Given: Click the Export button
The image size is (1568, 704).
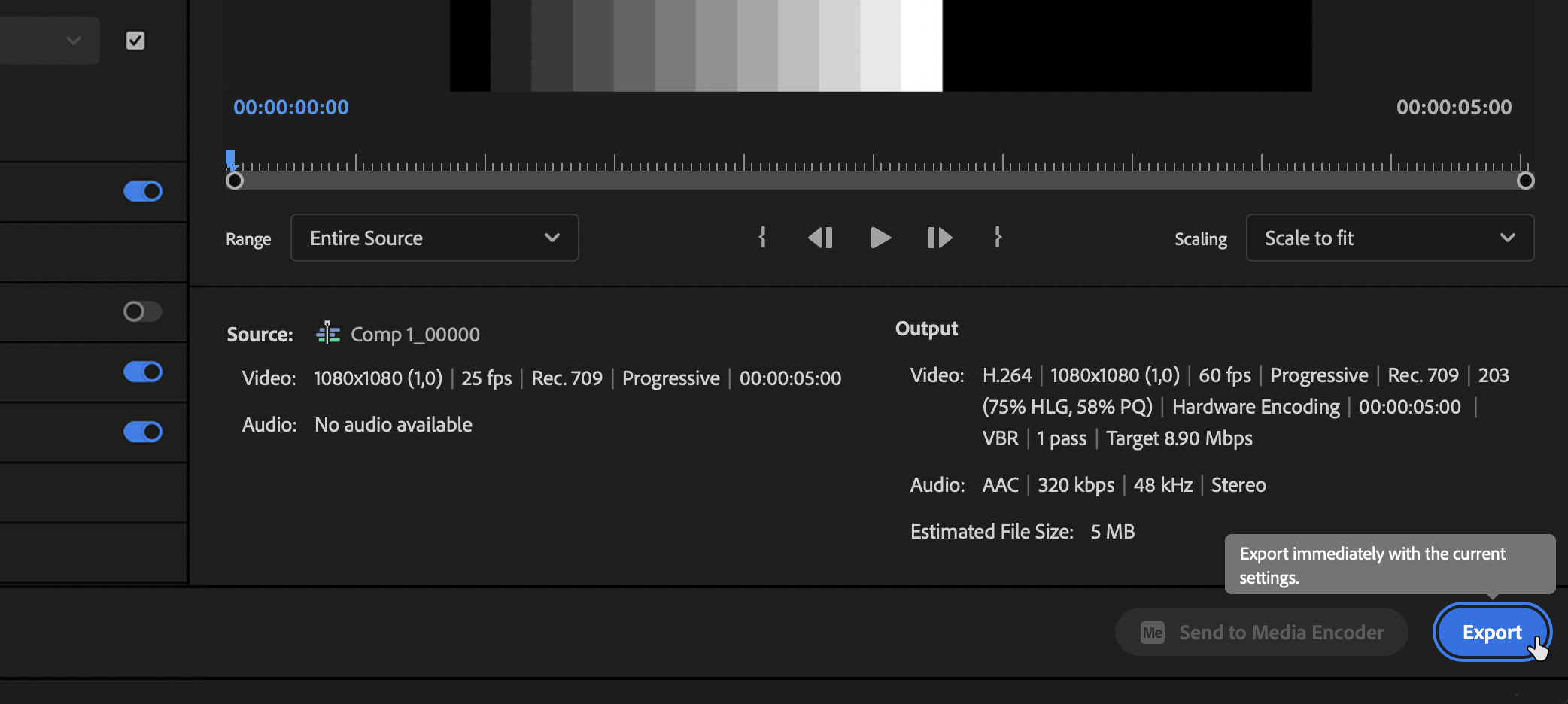Looking at the screenshot, I should [x=1492, y=633].
